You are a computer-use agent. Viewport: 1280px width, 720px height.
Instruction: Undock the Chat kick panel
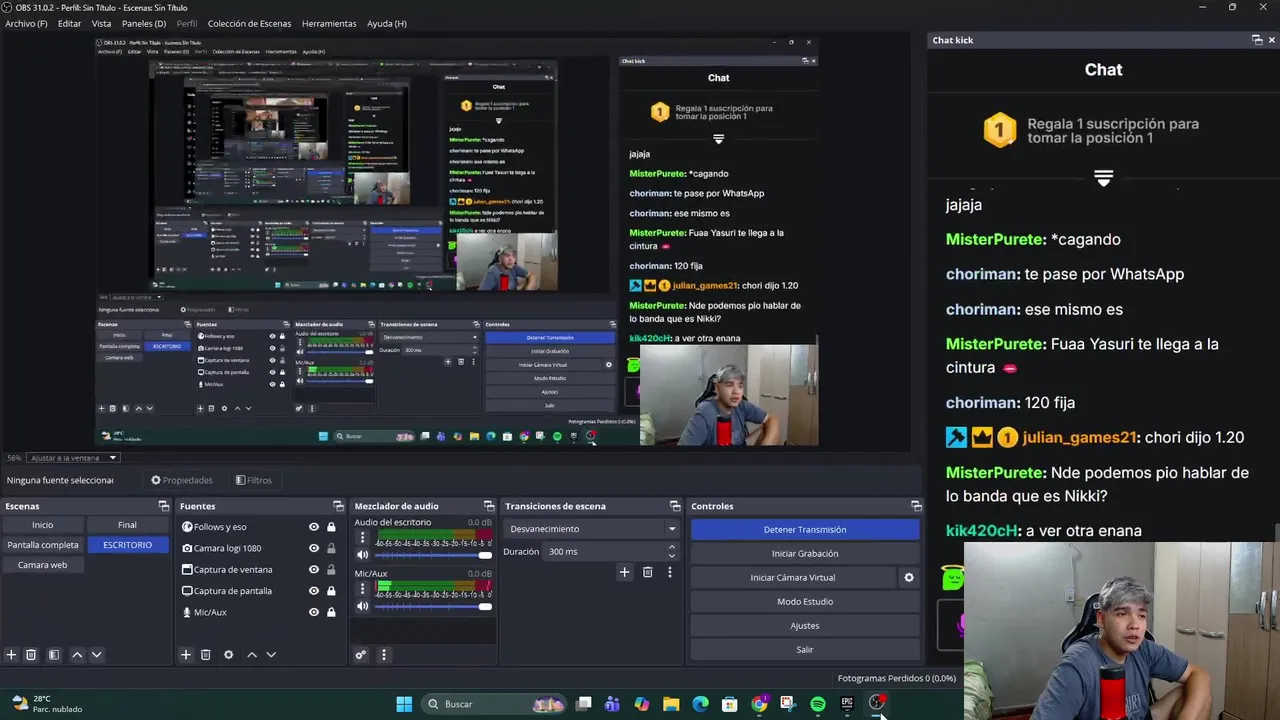tap(1257, 40)
